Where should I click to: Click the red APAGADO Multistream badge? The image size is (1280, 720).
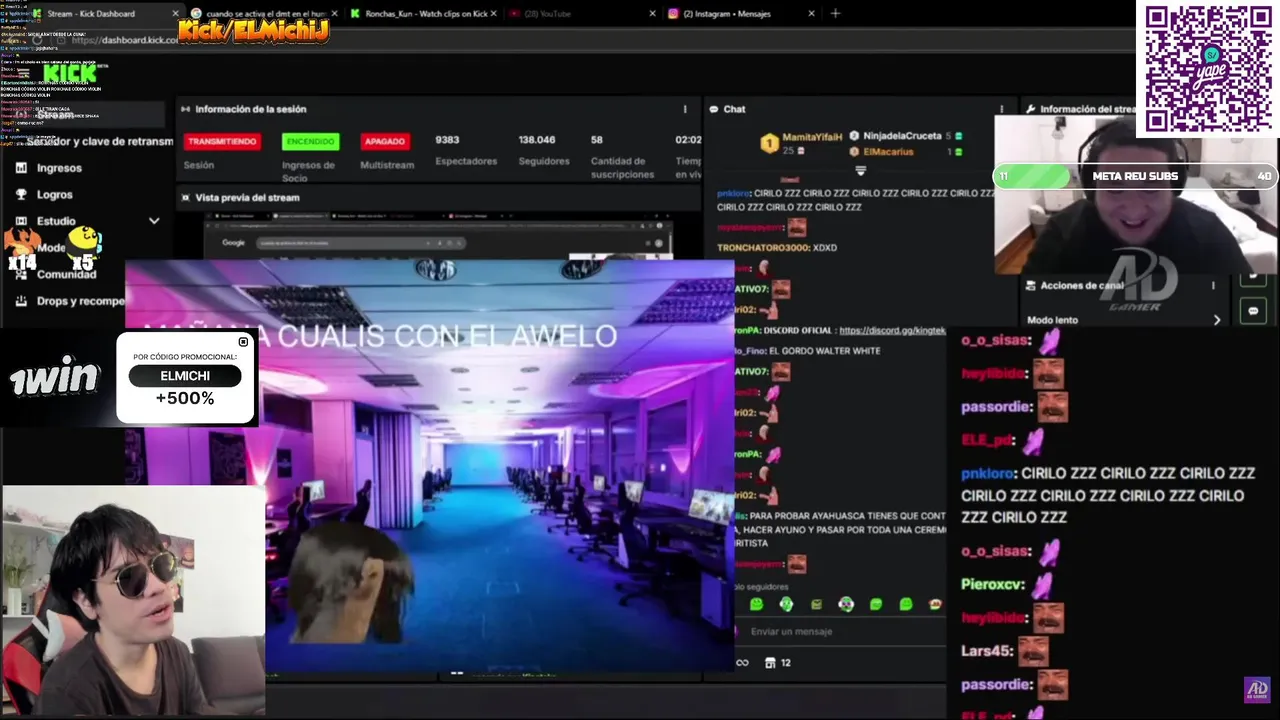click(x=385, y=141)
